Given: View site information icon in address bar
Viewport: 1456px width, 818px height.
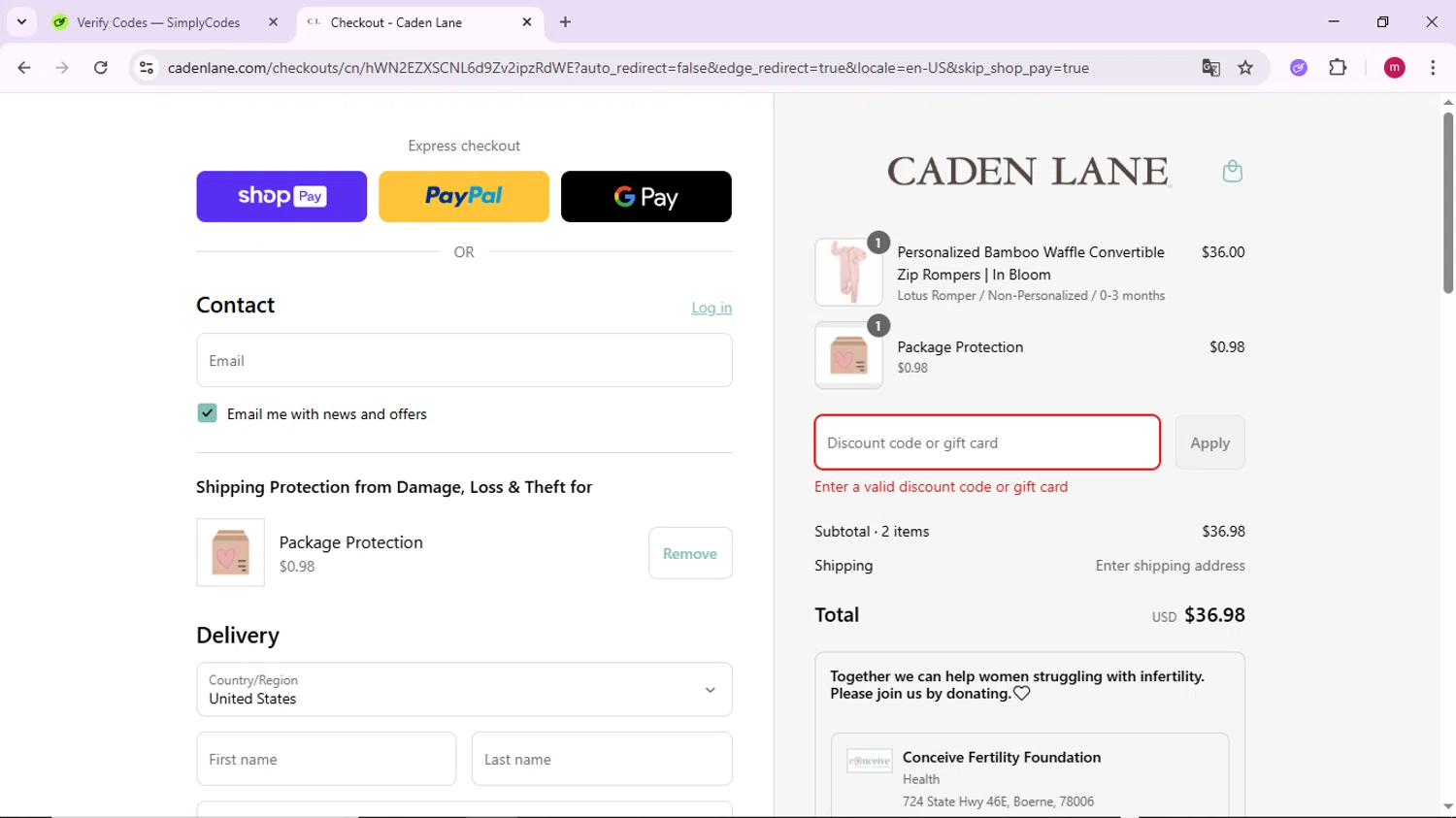Looking at the screenshot, I should coord(147,68).
